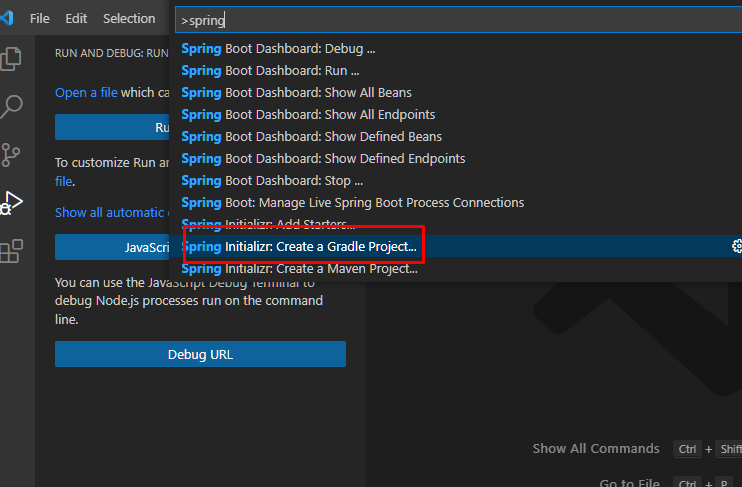Open the Run and Debug view
742x487 pixels.
click(11, 204)
